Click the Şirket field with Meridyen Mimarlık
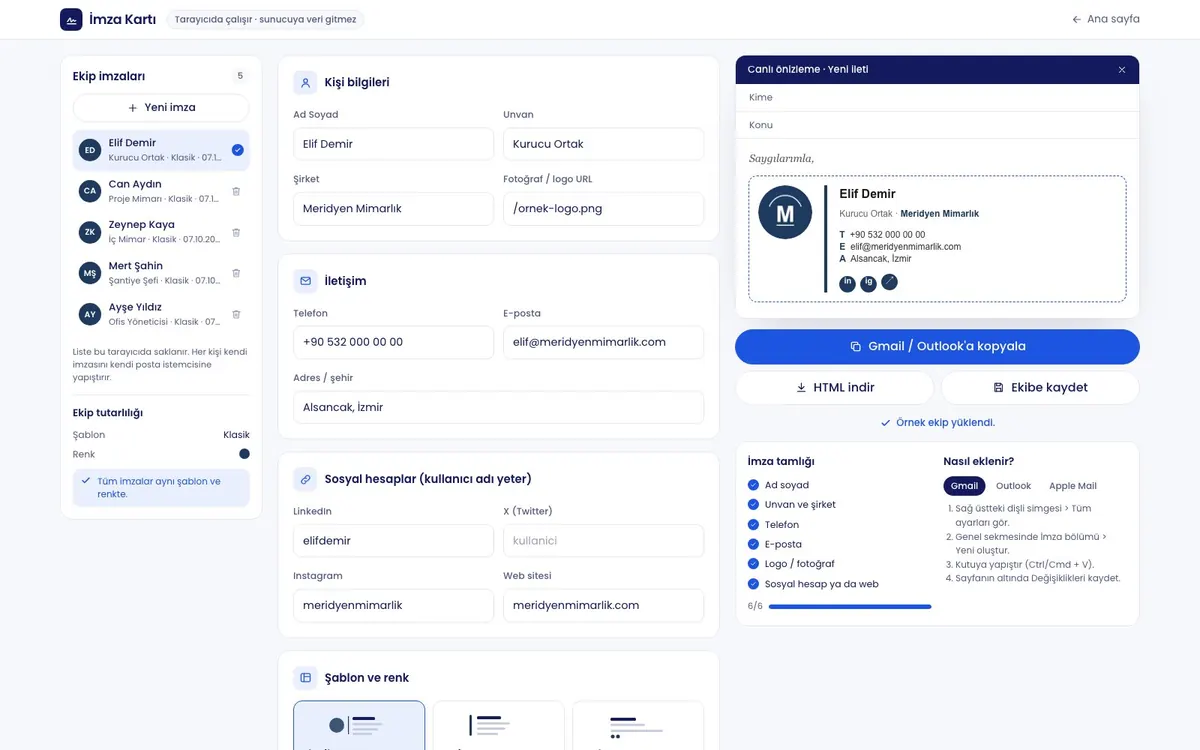Image resolution: width=1200 pixels, height=750 pixels. click(393, 209)
